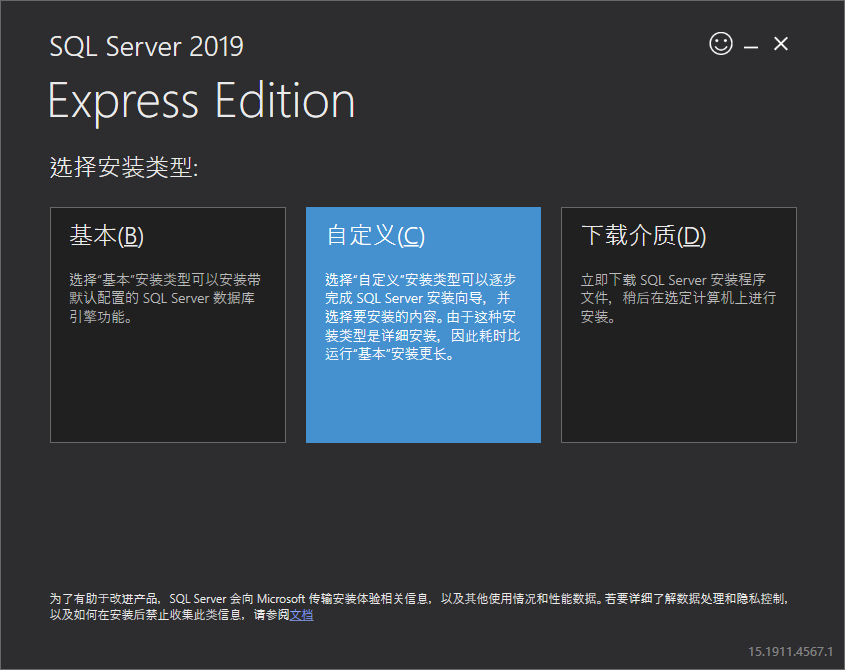Choose the 自定义(C) installation type
This screenshot has height=670, width=845.
pyautogui.click(x=423, y=325)
